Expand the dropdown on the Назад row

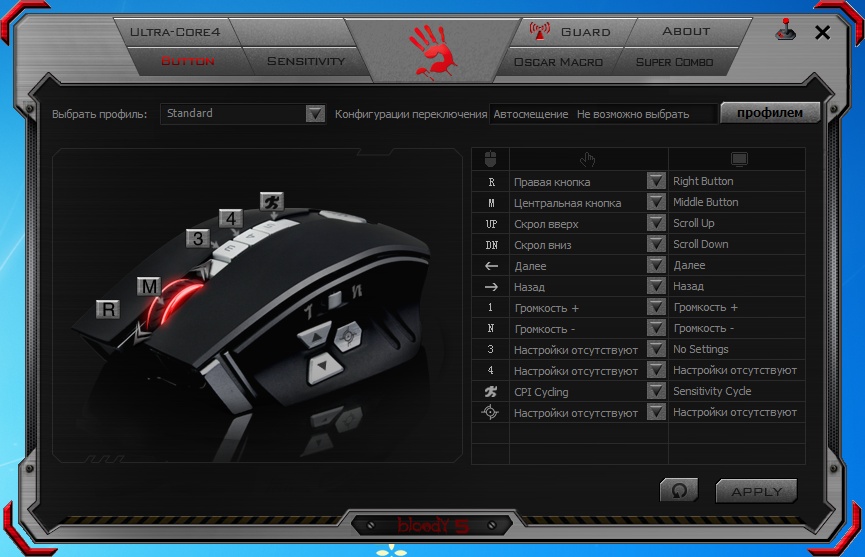[x=656, y=286]
